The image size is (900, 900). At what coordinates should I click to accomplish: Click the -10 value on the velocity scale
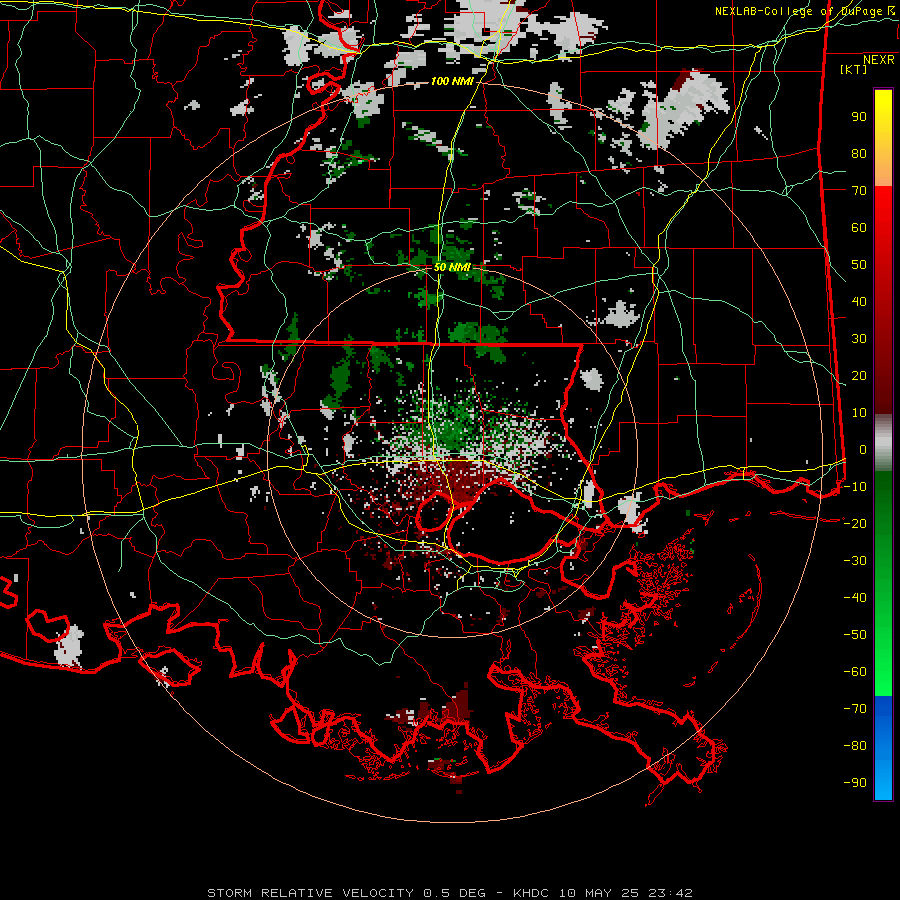[x=855, y=487]
